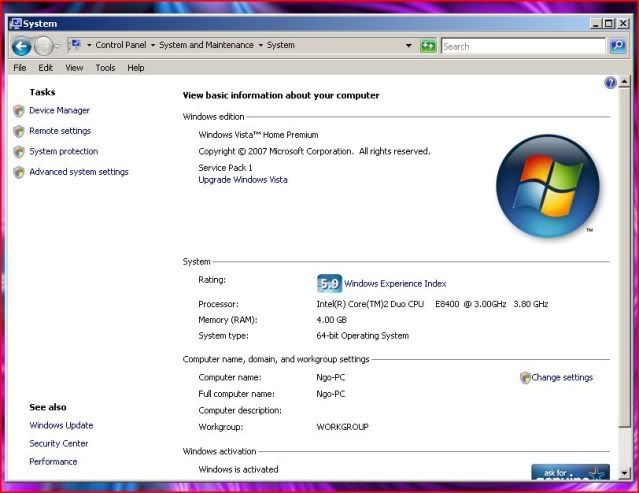This screenshot has height=493, width=639.
Task: Click the ask for genuine badge
Action: point(571,472)
